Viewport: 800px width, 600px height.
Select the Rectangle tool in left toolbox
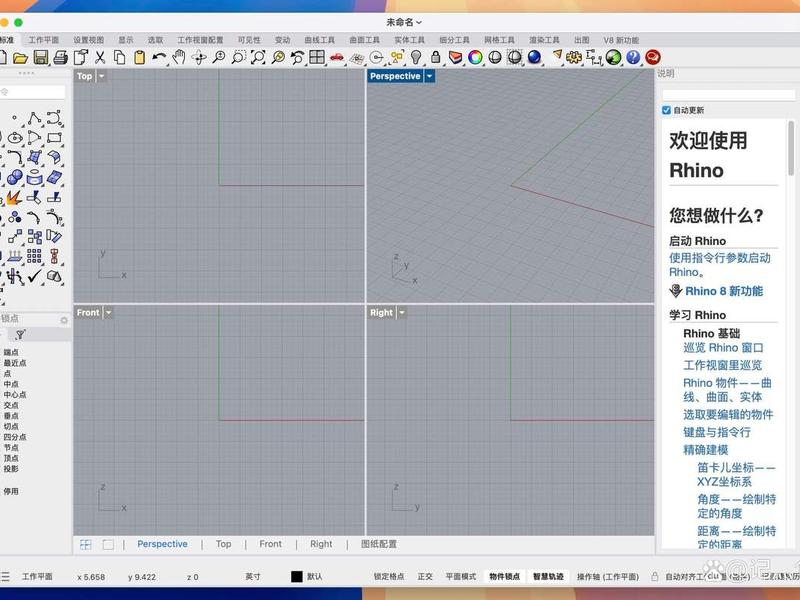point(54,138)
